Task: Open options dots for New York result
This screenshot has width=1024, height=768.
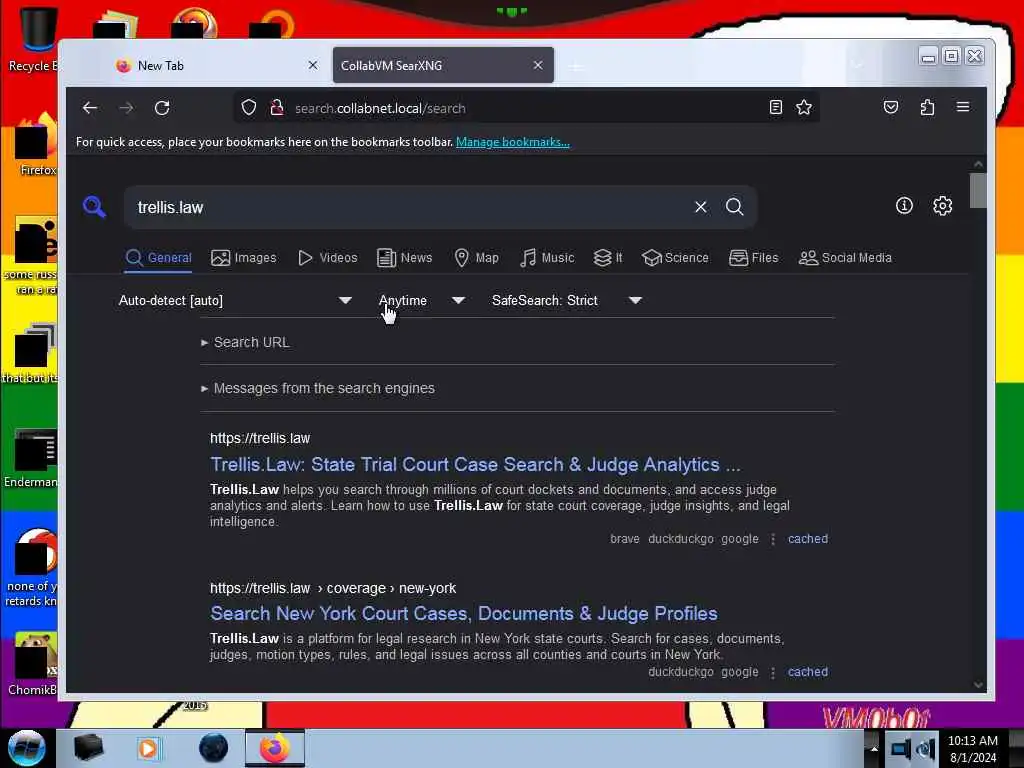Action: 773,672
